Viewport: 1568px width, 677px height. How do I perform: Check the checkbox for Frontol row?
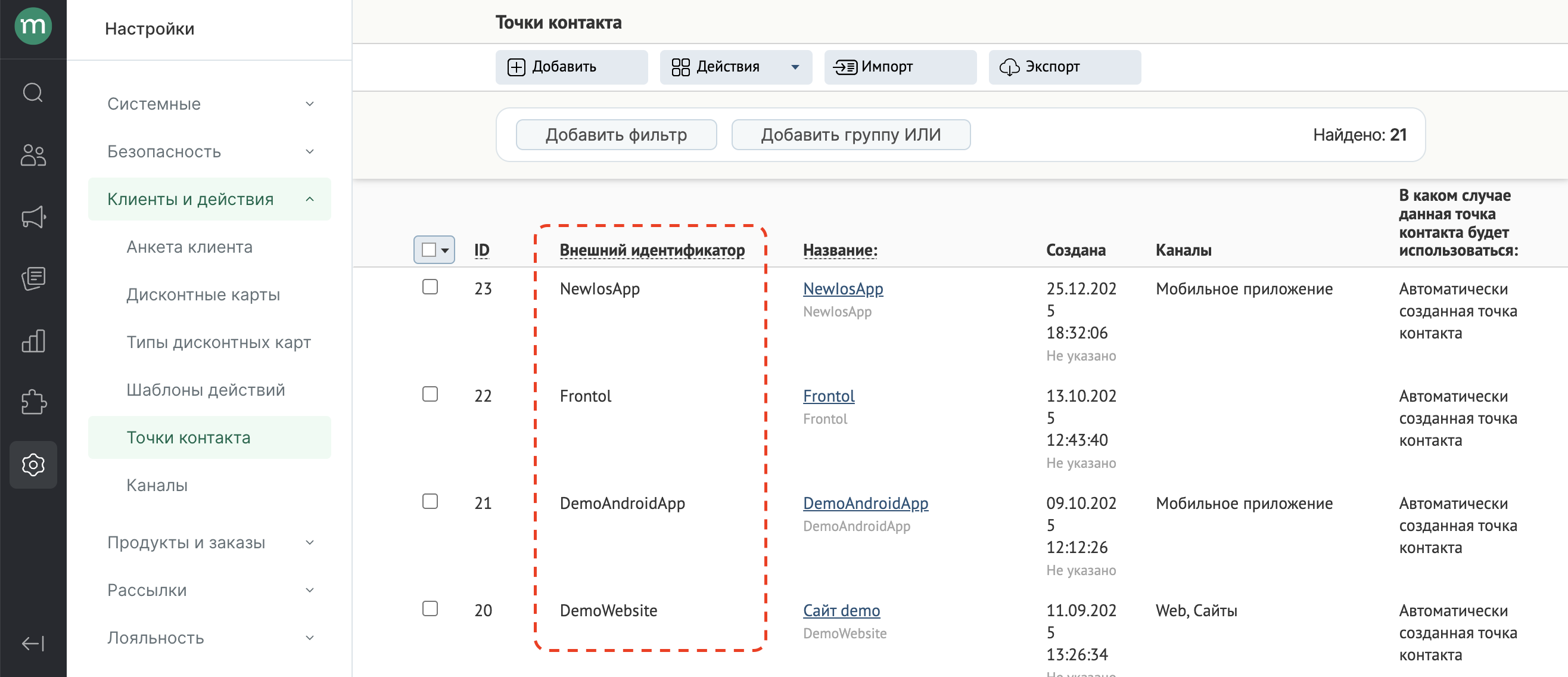coord(430,394)
